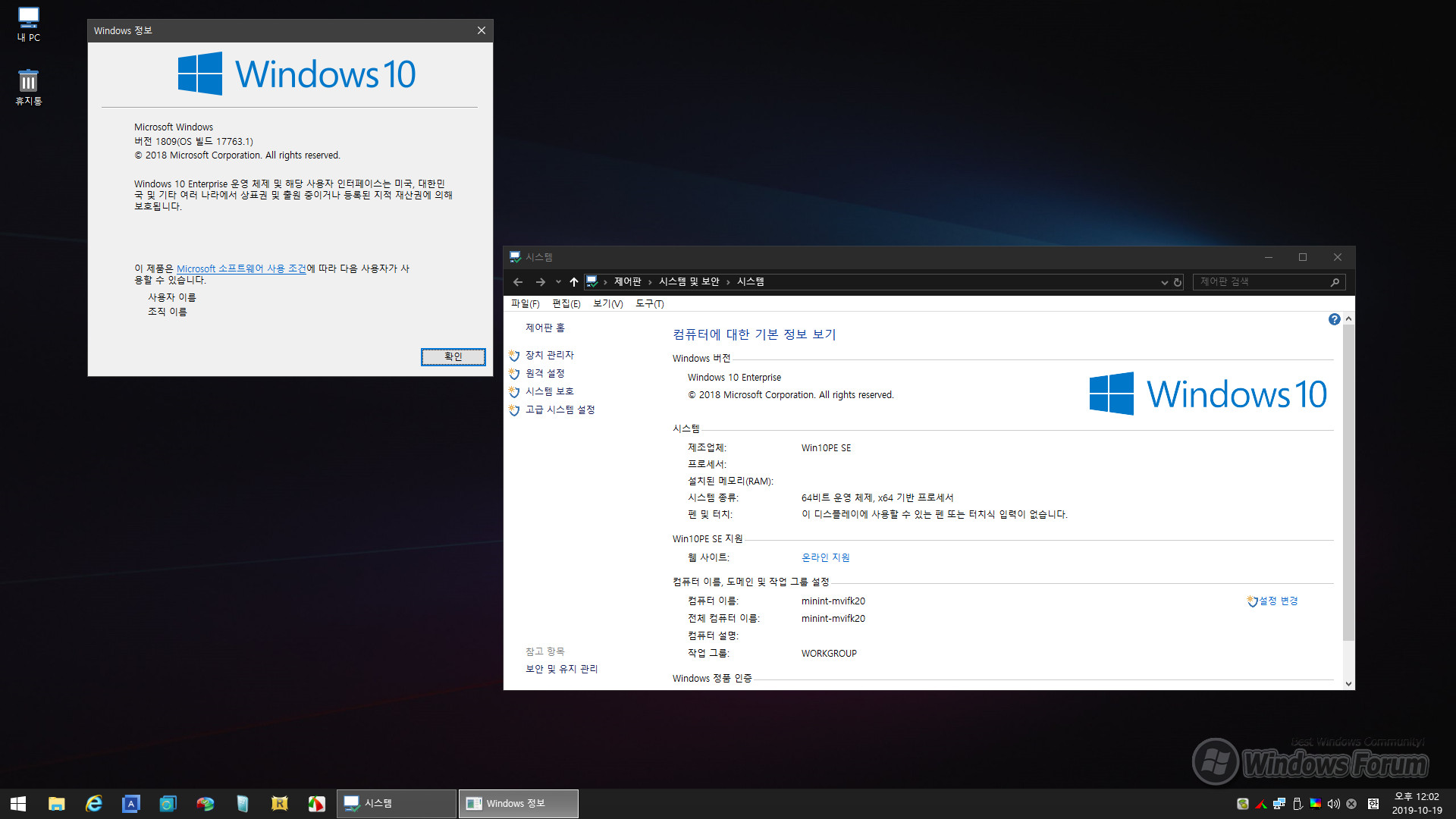The height and width of the screenshot is (819, 1456).
Task: Launch Internet Explorer from the taskbar
Action: click(93, 803)
